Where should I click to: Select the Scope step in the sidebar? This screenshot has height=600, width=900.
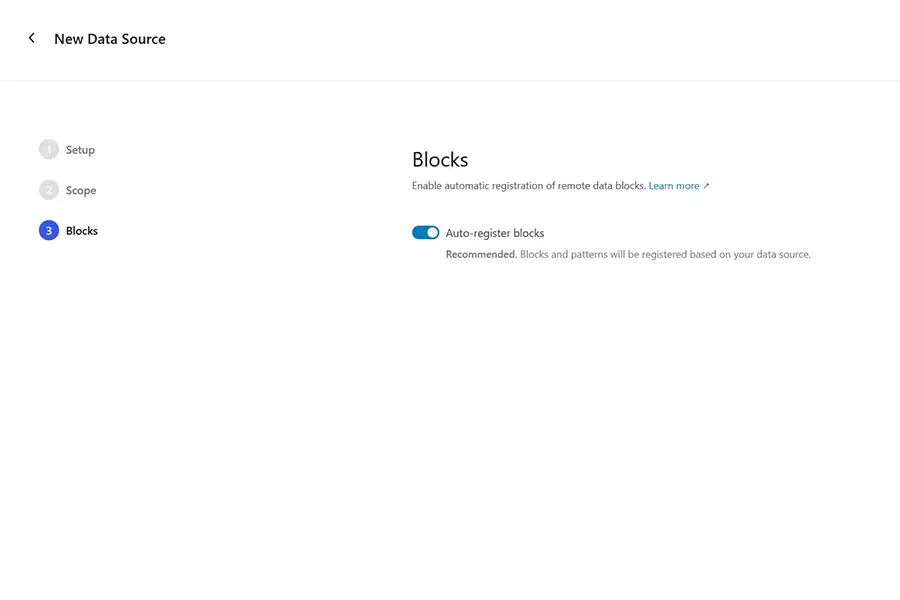[80, 190]
